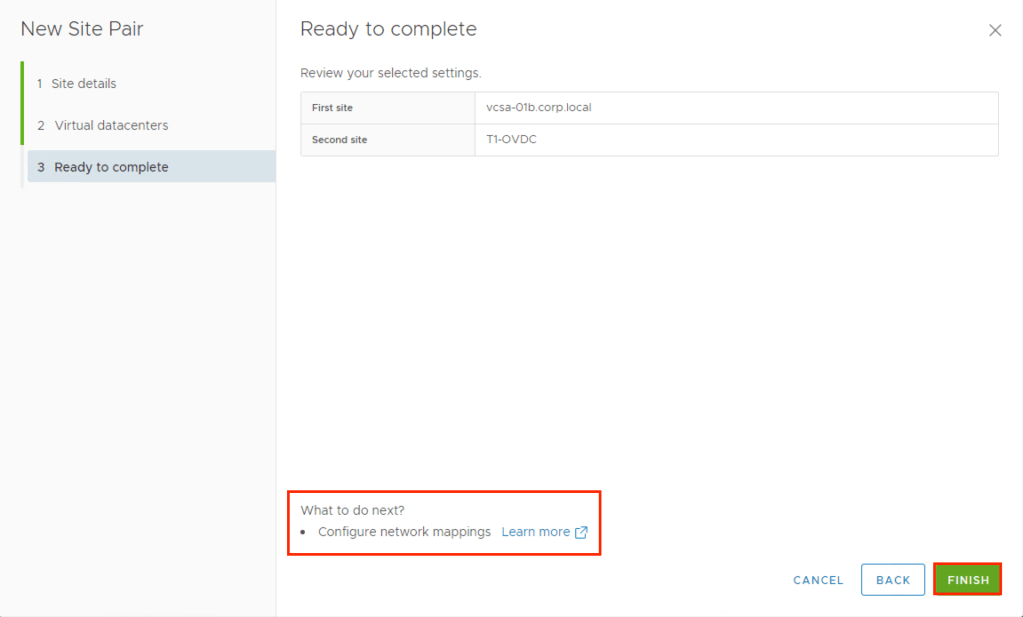This screenshot has height=617, width=1023.
Task: Close the New Site Pair wizard
Action: (994, 30)
